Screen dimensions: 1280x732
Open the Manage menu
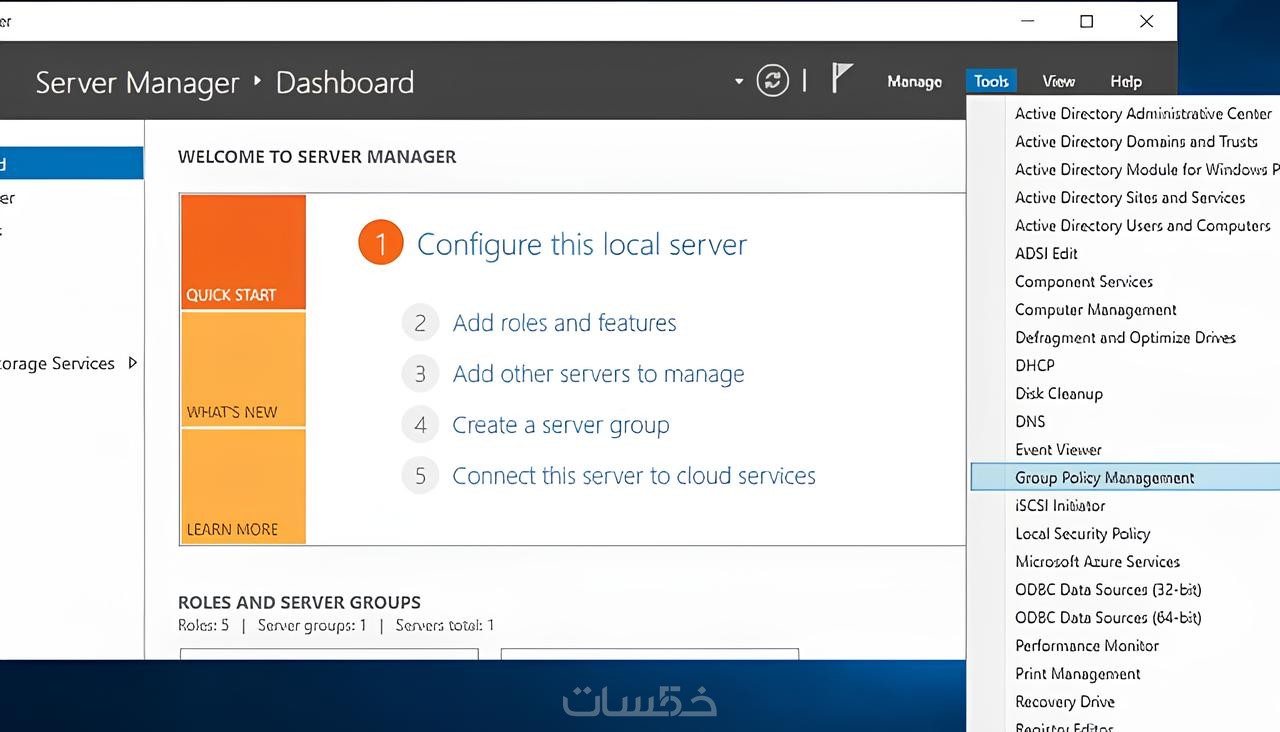tap(914, 82)
